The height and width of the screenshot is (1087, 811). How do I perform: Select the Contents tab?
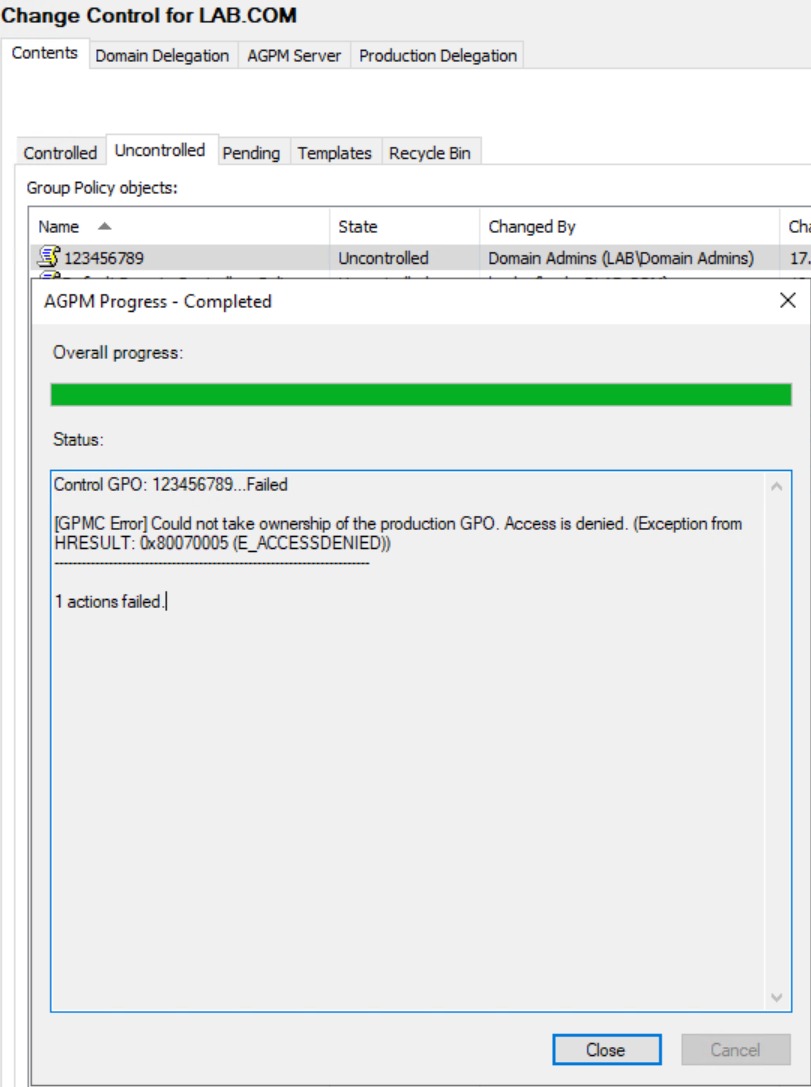pyautogui.click(x=44, y=56)
